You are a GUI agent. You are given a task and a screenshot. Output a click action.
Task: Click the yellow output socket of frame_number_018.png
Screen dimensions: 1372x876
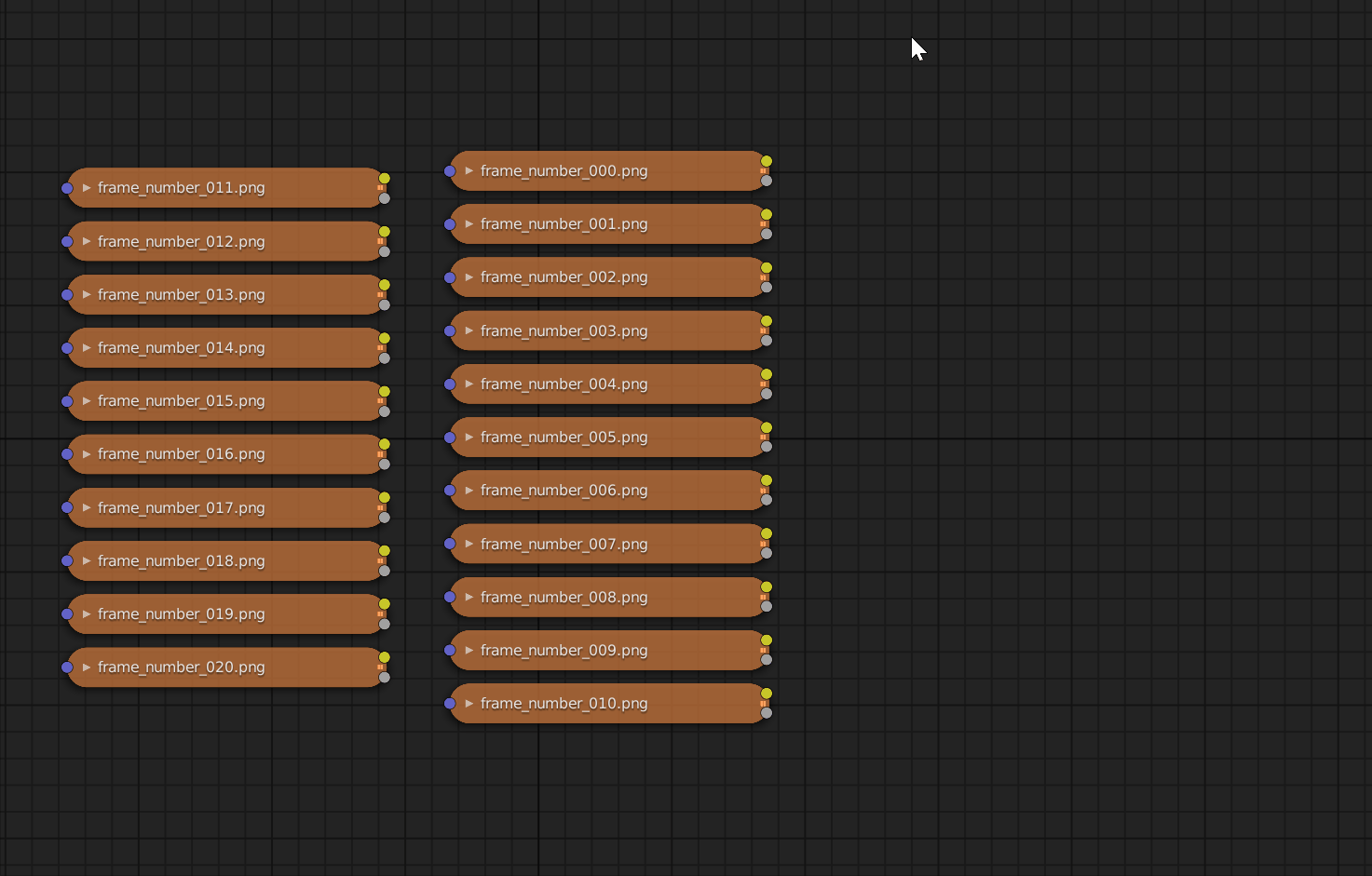pyautogui.click(x=384, y=551)
